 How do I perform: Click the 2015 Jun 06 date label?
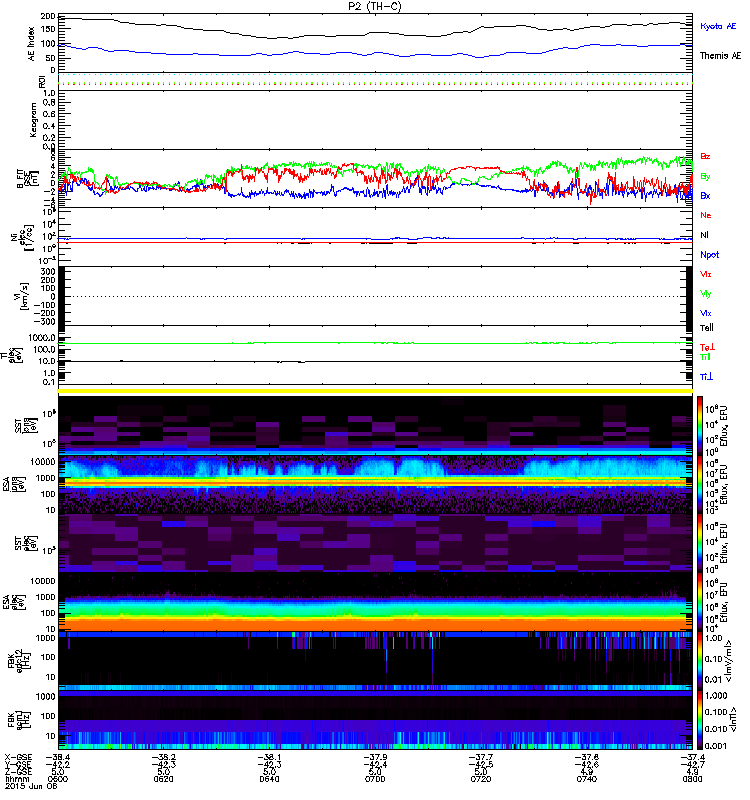31,786
